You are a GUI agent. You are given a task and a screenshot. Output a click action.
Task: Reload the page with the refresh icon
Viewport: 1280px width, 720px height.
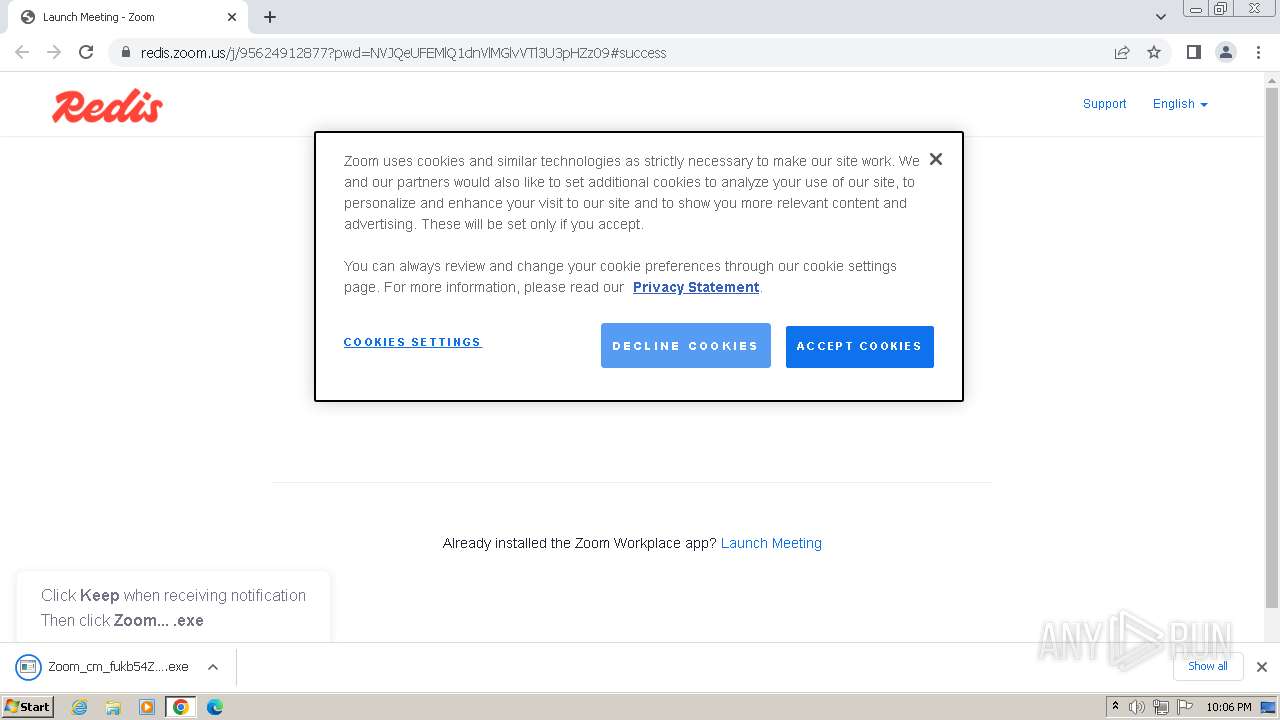(x=86, y=52)
